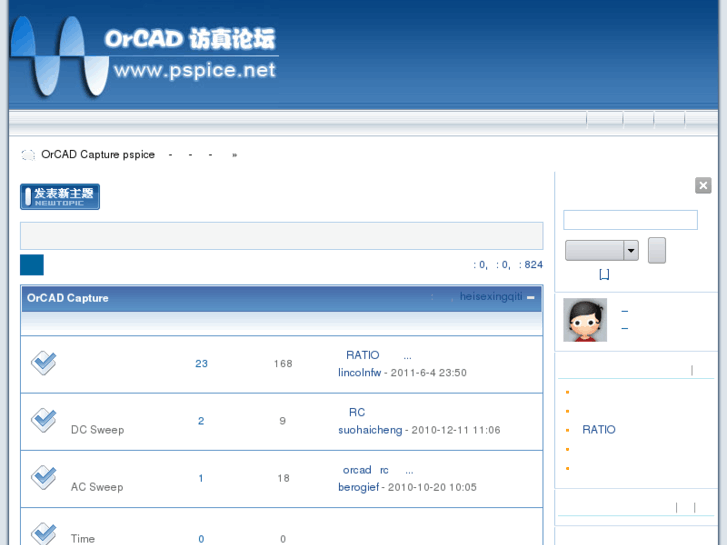Click the OrCAD Capture category title

68,298
